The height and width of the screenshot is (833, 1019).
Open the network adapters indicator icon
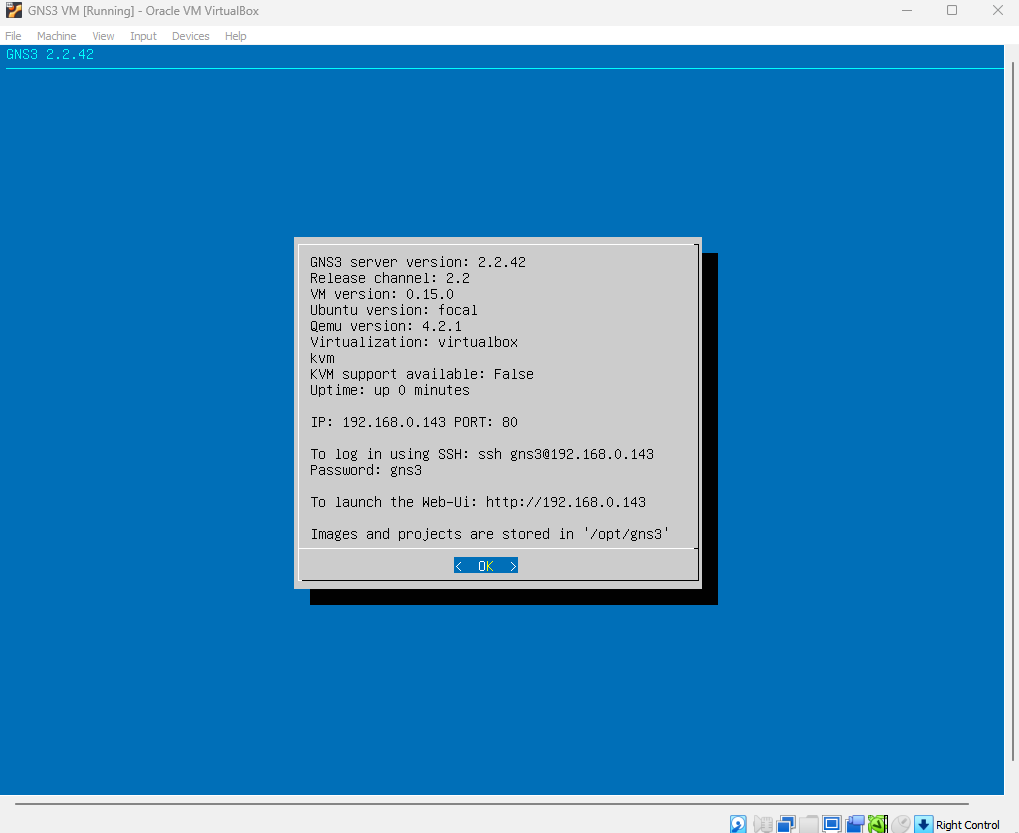[786, 824]
